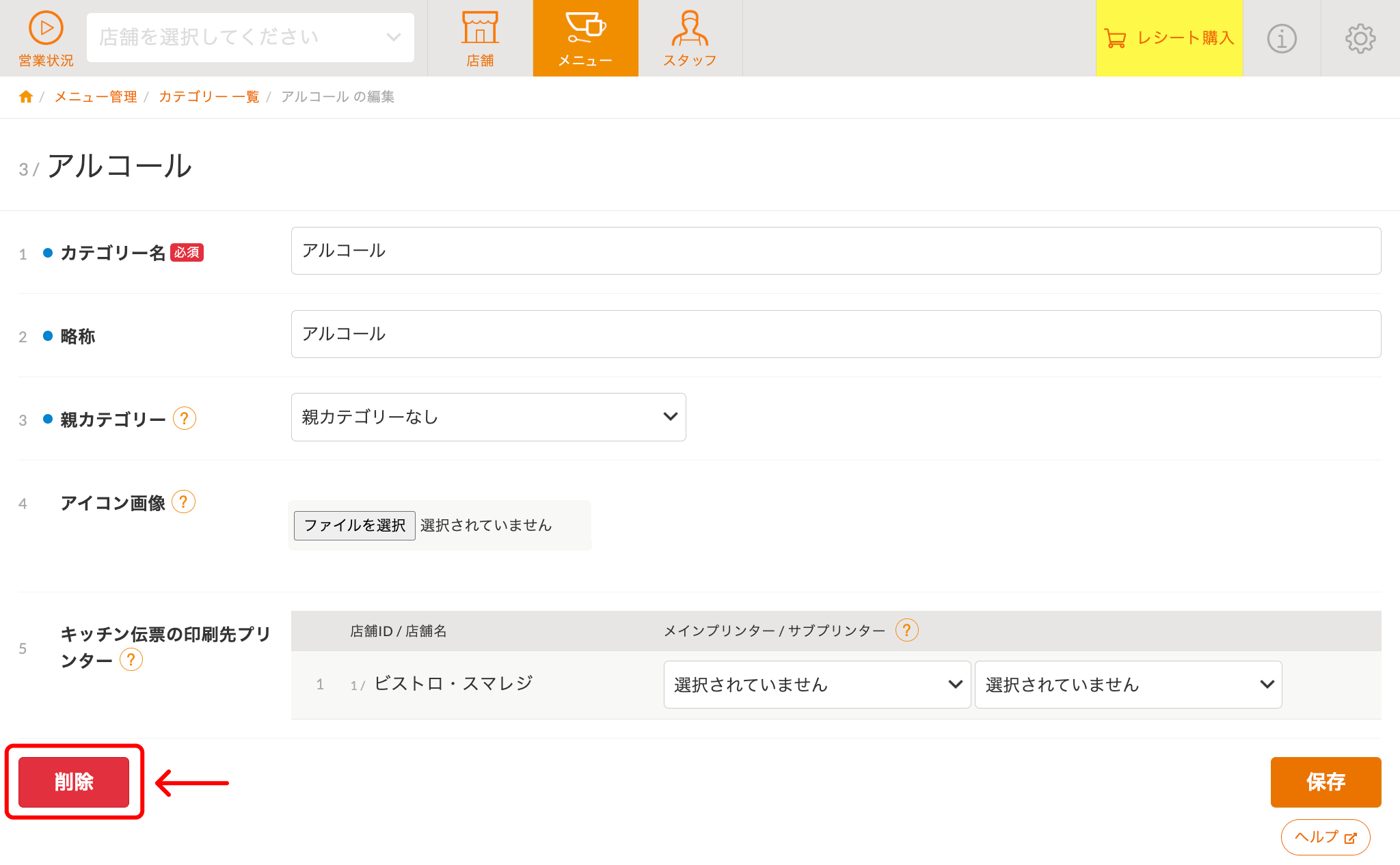Click the アルコール の編集 breadcrumb text

coord(338,96)
